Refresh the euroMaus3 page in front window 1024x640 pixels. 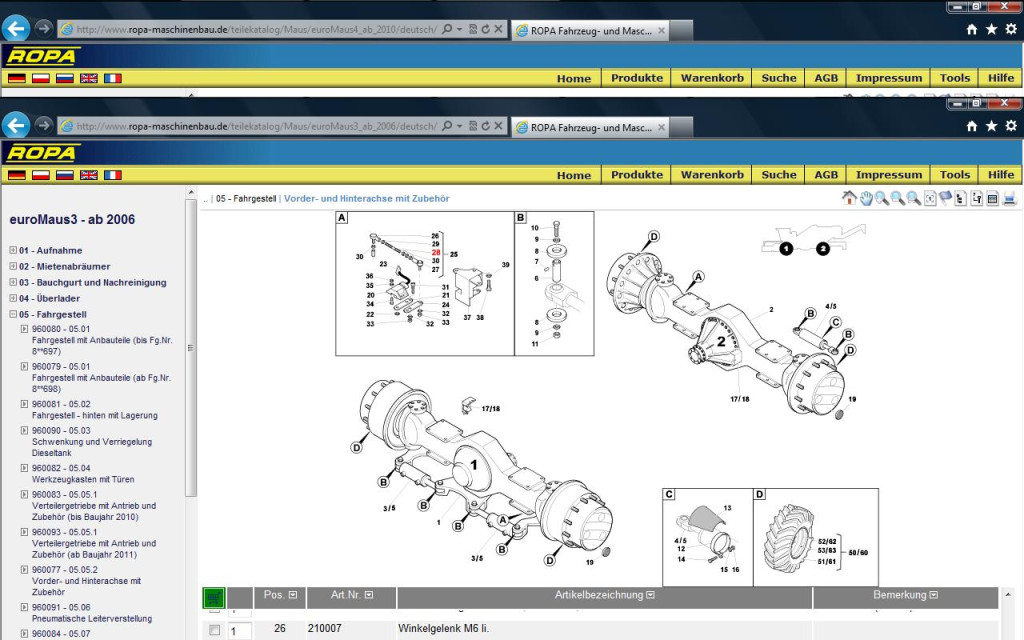[x=486, y=125]
